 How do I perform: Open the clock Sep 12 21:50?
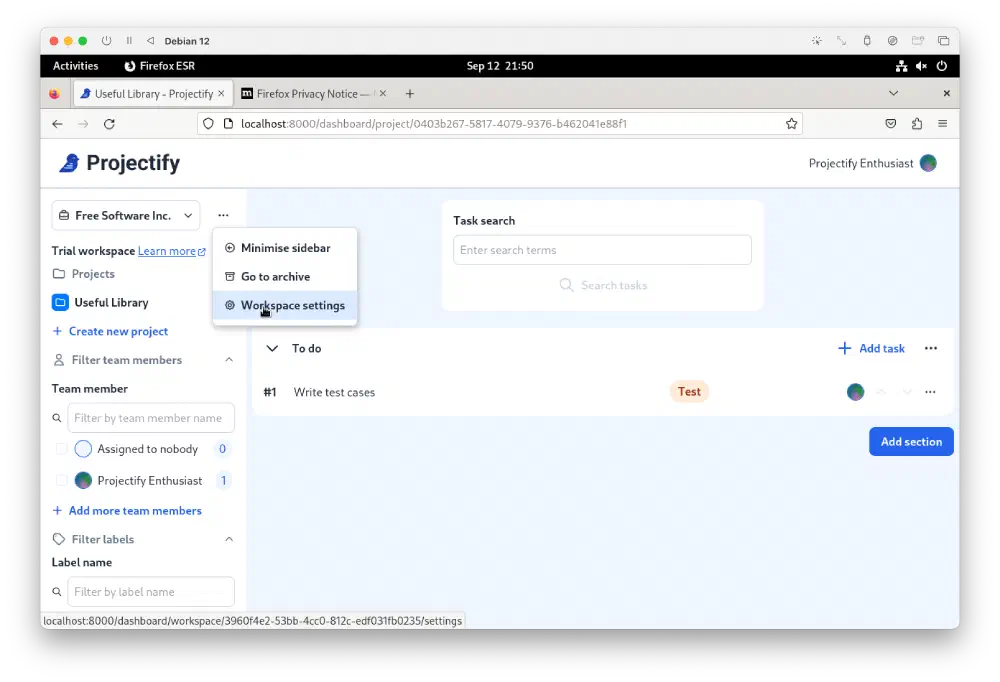pyautogui.click(x=500, y=66)
